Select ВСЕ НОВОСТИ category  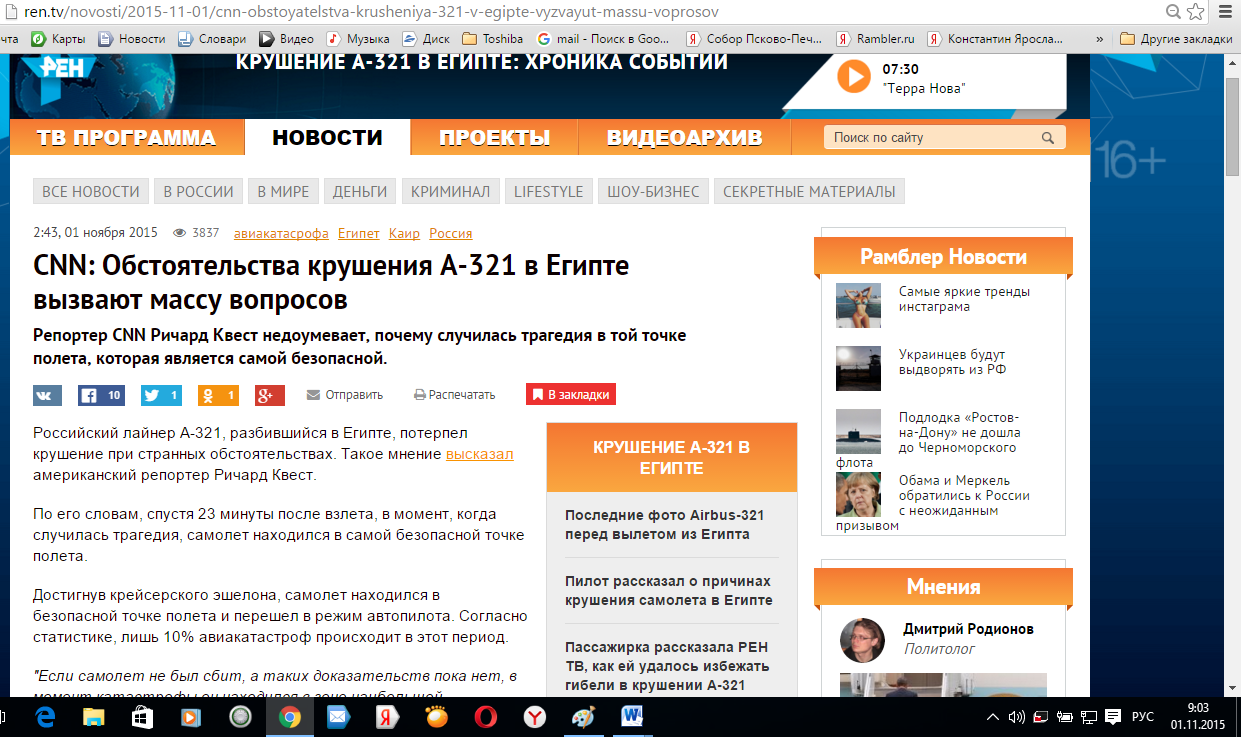91,191
